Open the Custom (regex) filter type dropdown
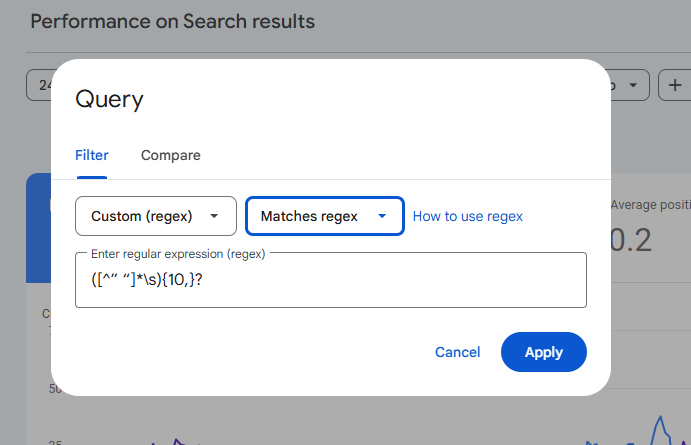Image resolution: width=691 pixels, height=445 pixels. pyautogui.click(x=156, y=216)
